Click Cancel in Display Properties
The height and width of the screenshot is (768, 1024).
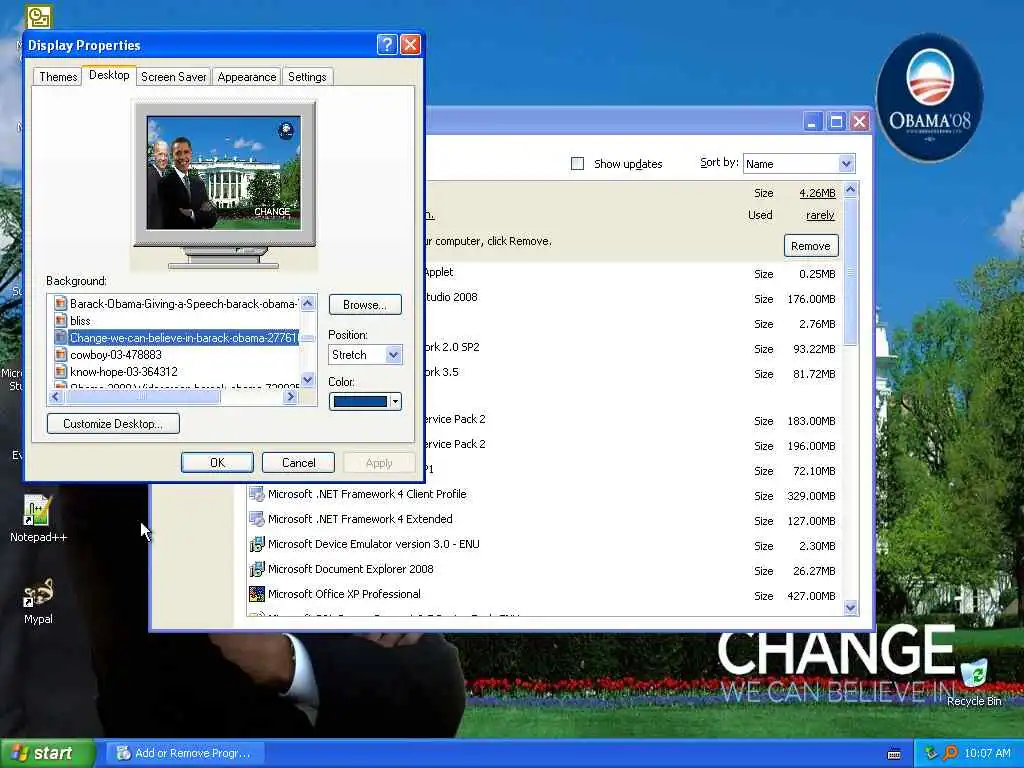pos(298,462)
